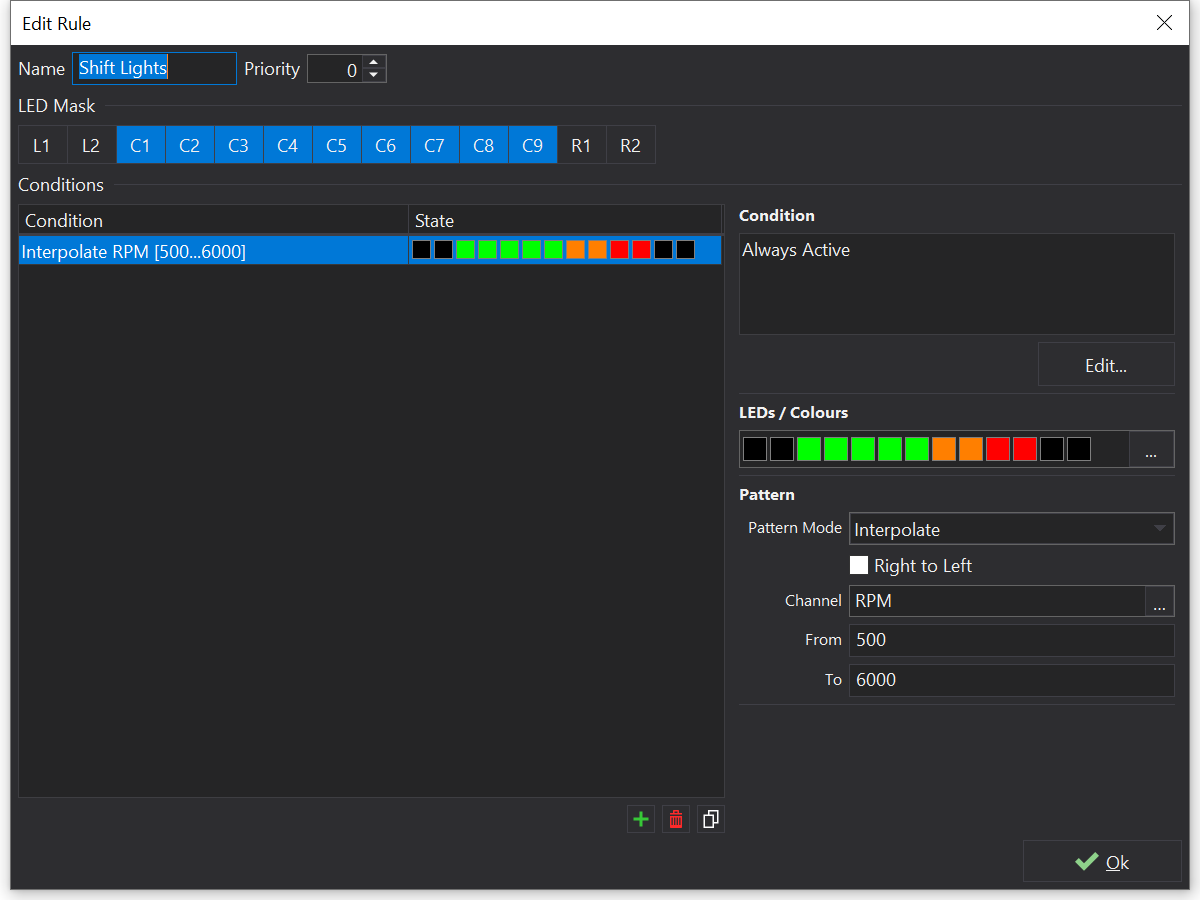1200x900 pixels.
Task: Click the green plus add condition icon
Action: tap(641, 820)
